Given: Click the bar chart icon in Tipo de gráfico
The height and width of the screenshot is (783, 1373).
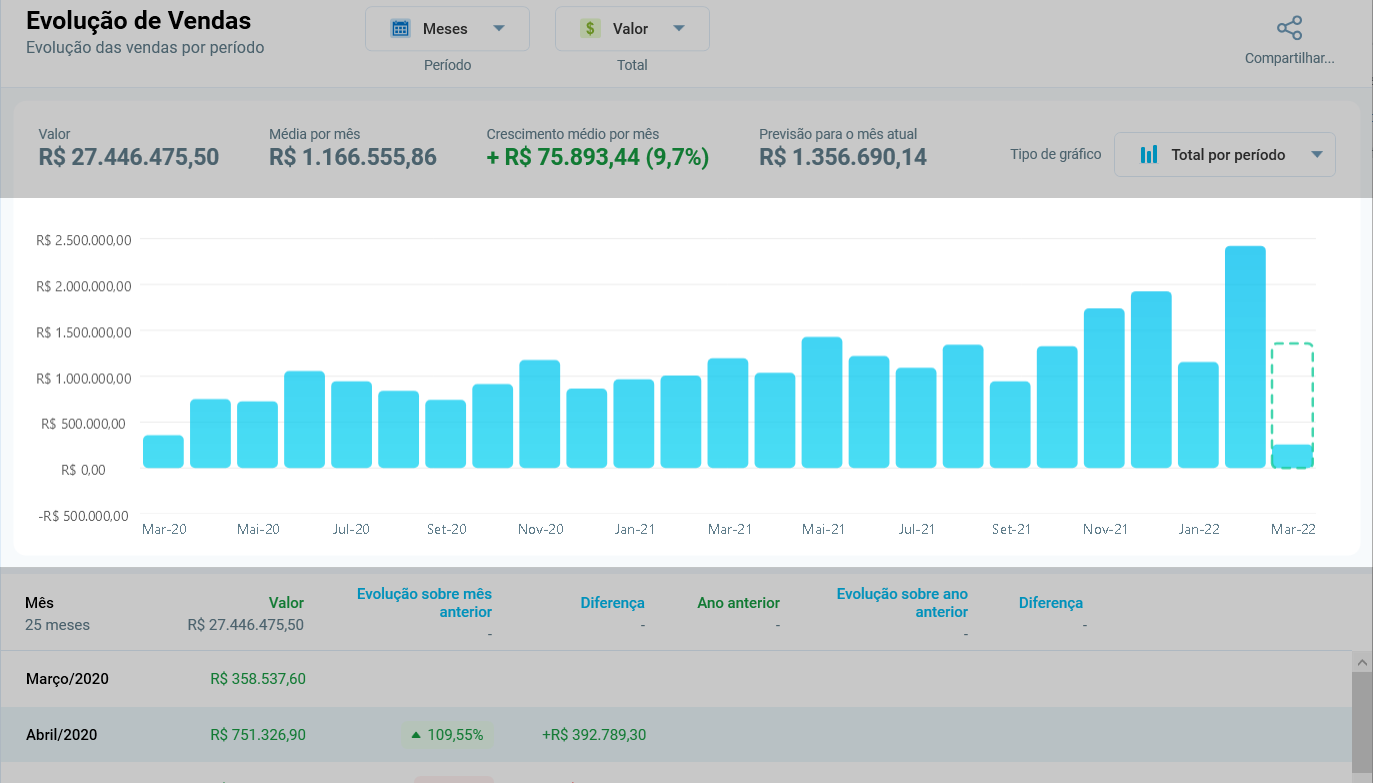Looking at the screenshot, I should click(1149, 155).
